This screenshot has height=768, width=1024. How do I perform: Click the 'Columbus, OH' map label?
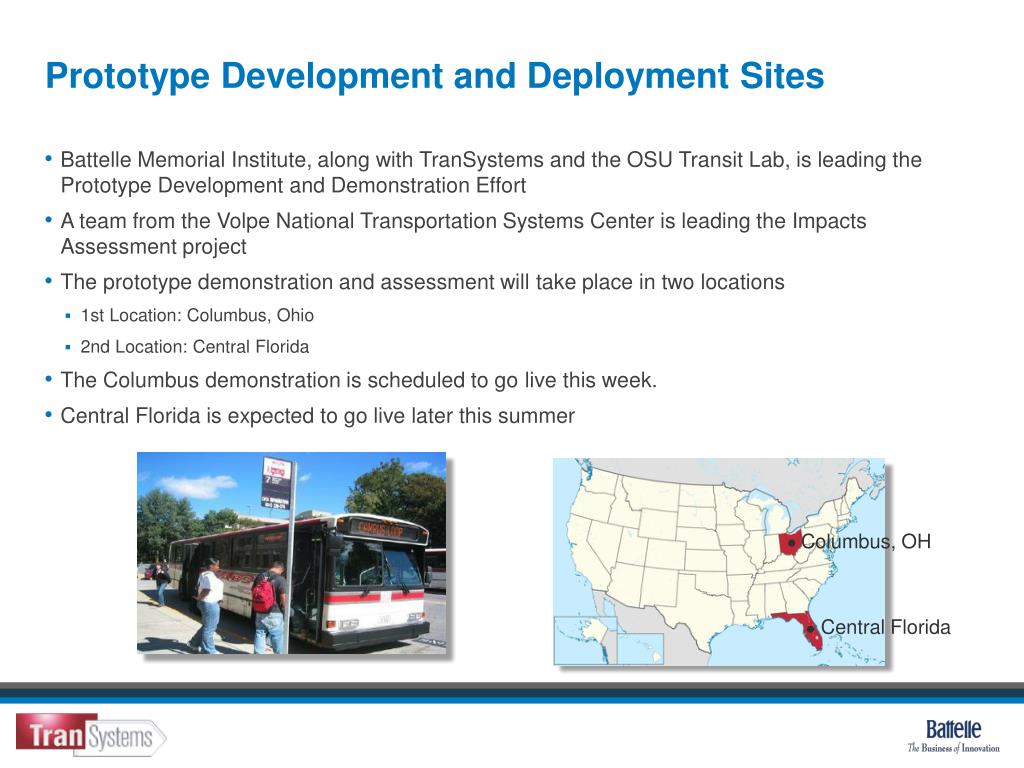click(866, 541)
